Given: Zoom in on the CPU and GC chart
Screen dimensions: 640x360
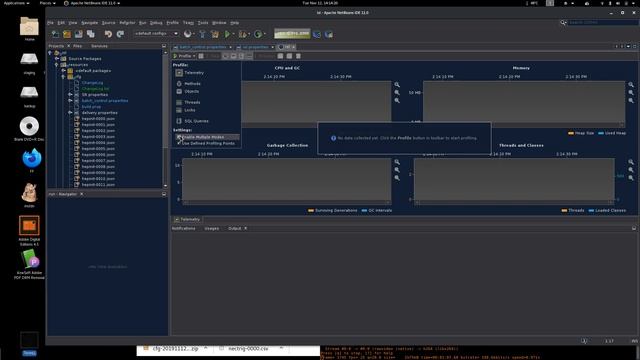Looking at the screenshot, I should coord(397,84).
